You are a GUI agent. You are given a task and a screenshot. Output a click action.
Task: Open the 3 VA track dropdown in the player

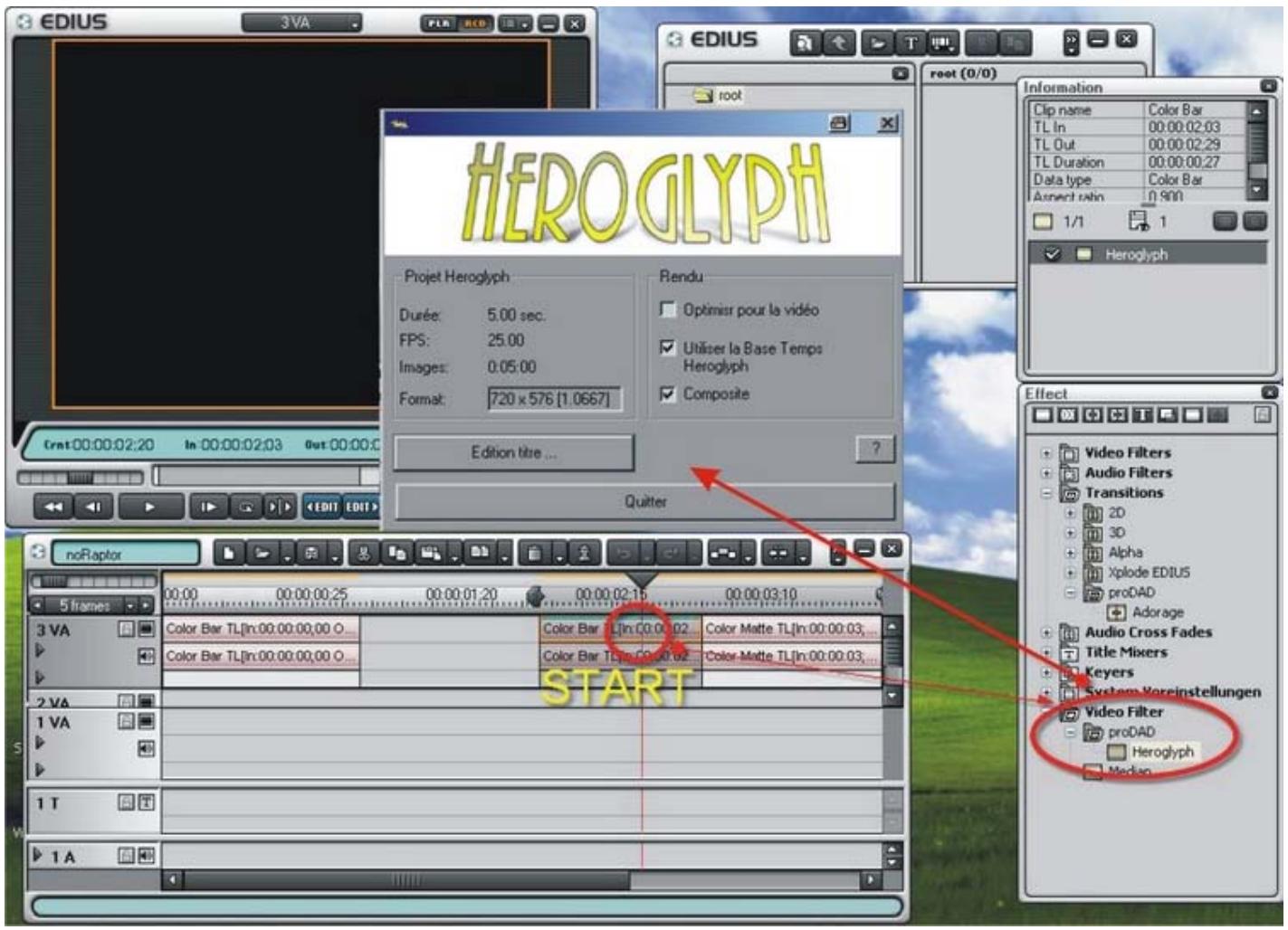(x=301, y=23)
